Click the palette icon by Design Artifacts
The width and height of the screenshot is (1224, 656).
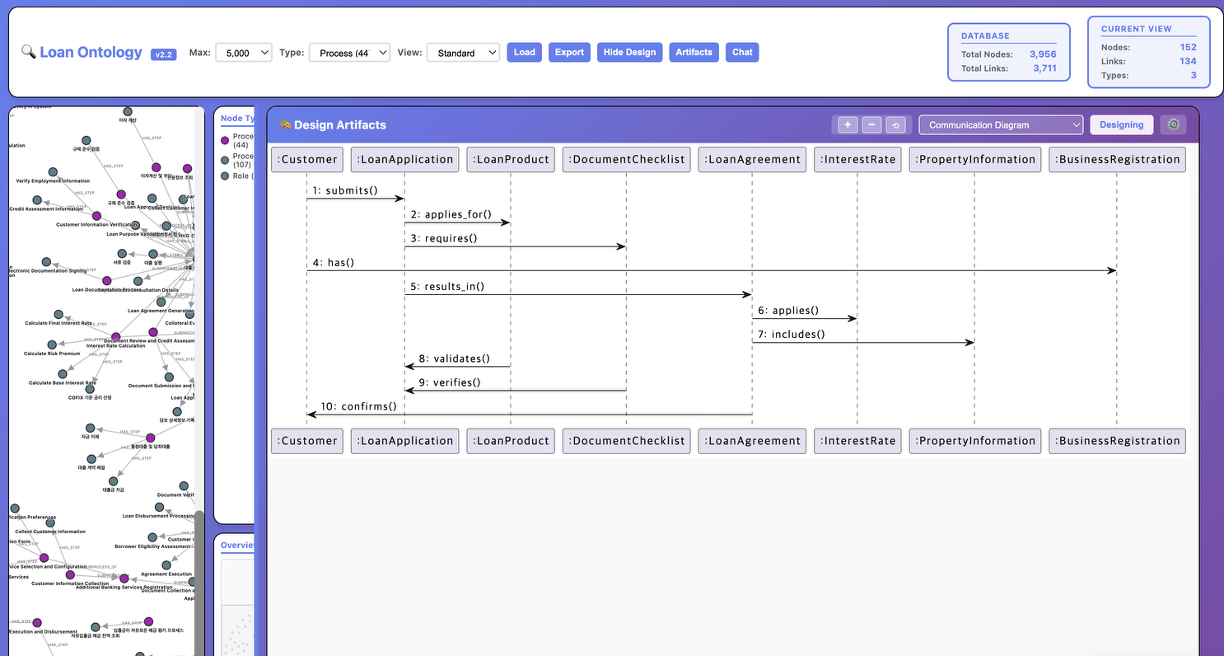pos(285,125)
